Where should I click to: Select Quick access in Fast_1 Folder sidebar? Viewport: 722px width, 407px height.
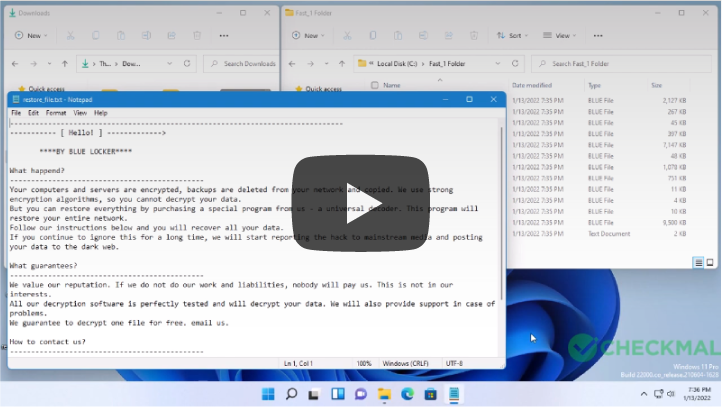[x=323, y=88]
